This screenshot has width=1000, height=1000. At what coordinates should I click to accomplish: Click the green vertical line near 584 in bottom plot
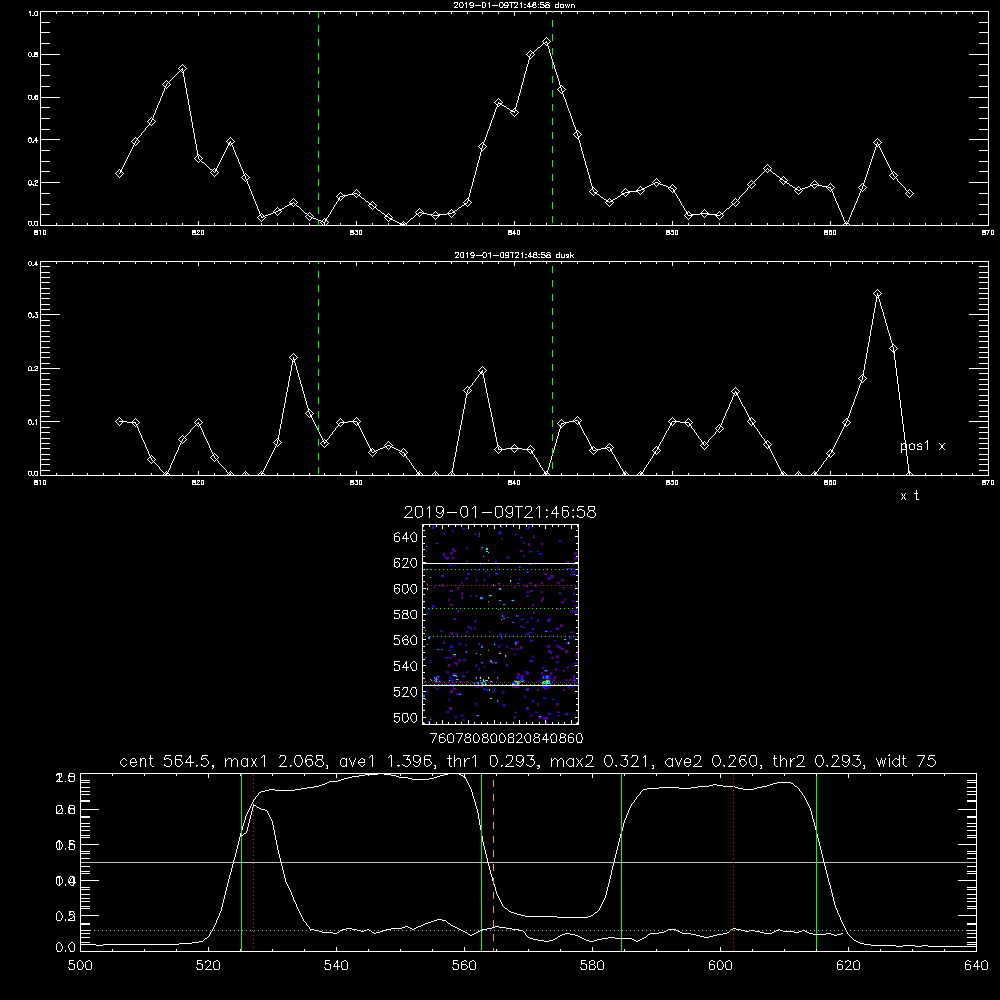click(622, 862)
